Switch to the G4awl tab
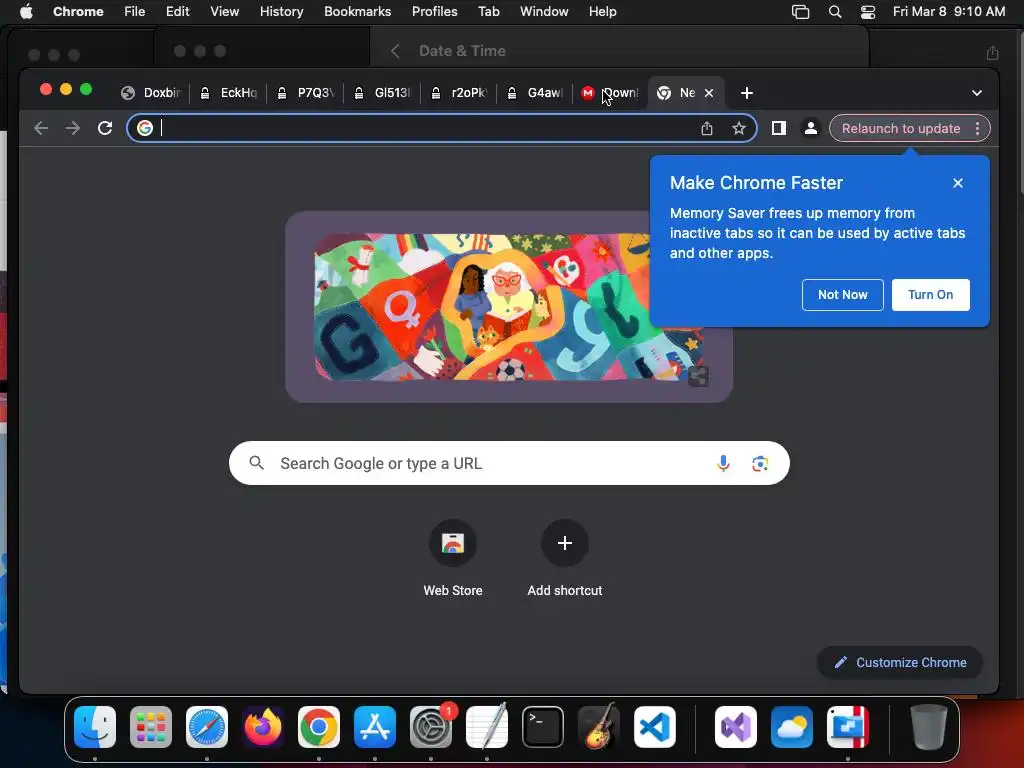This screenshot has width=1024, height=768. click(536, 93)
